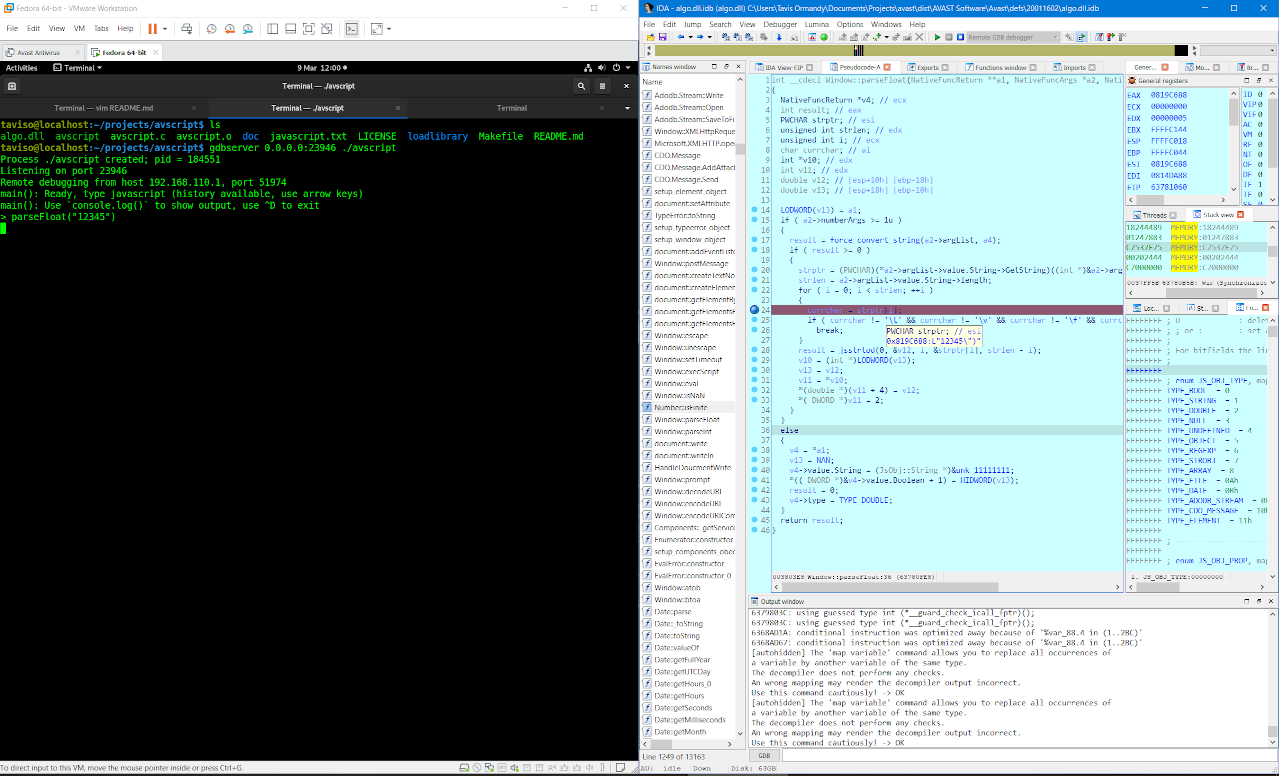Open the terminal hamburger menu
The image size is (1279, 776).
[x=603, y=86]
